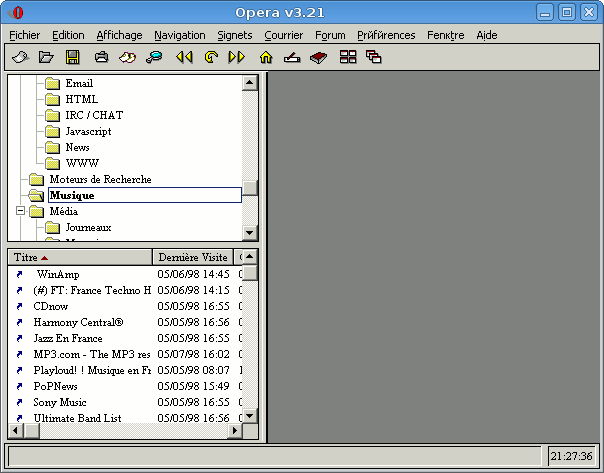Click the find magnifier toolbar icon
604x473 pixels.
tap(154, 57)
